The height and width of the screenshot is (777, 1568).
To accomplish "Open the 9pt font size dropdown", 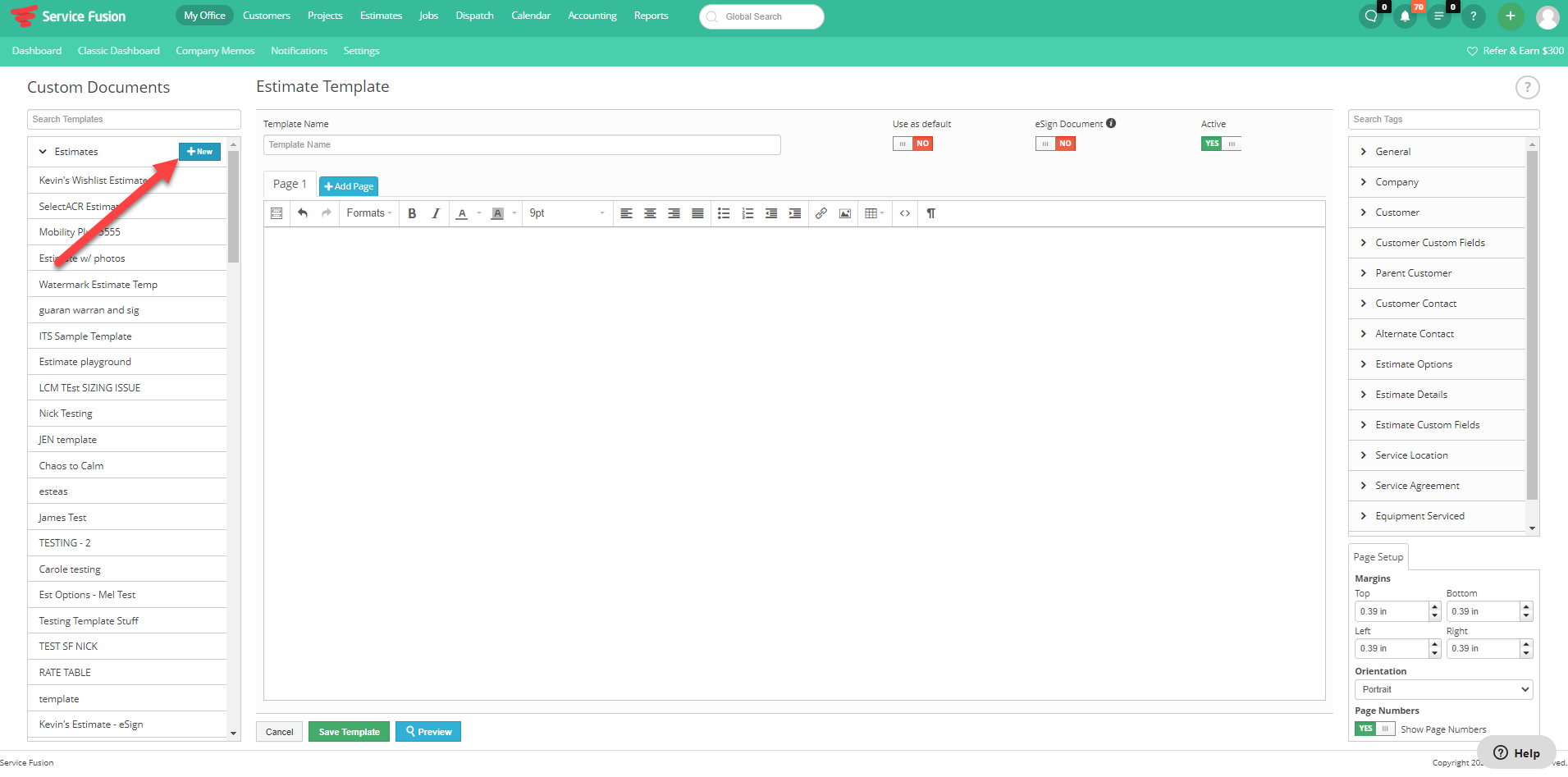I will [x=567, y=213].
